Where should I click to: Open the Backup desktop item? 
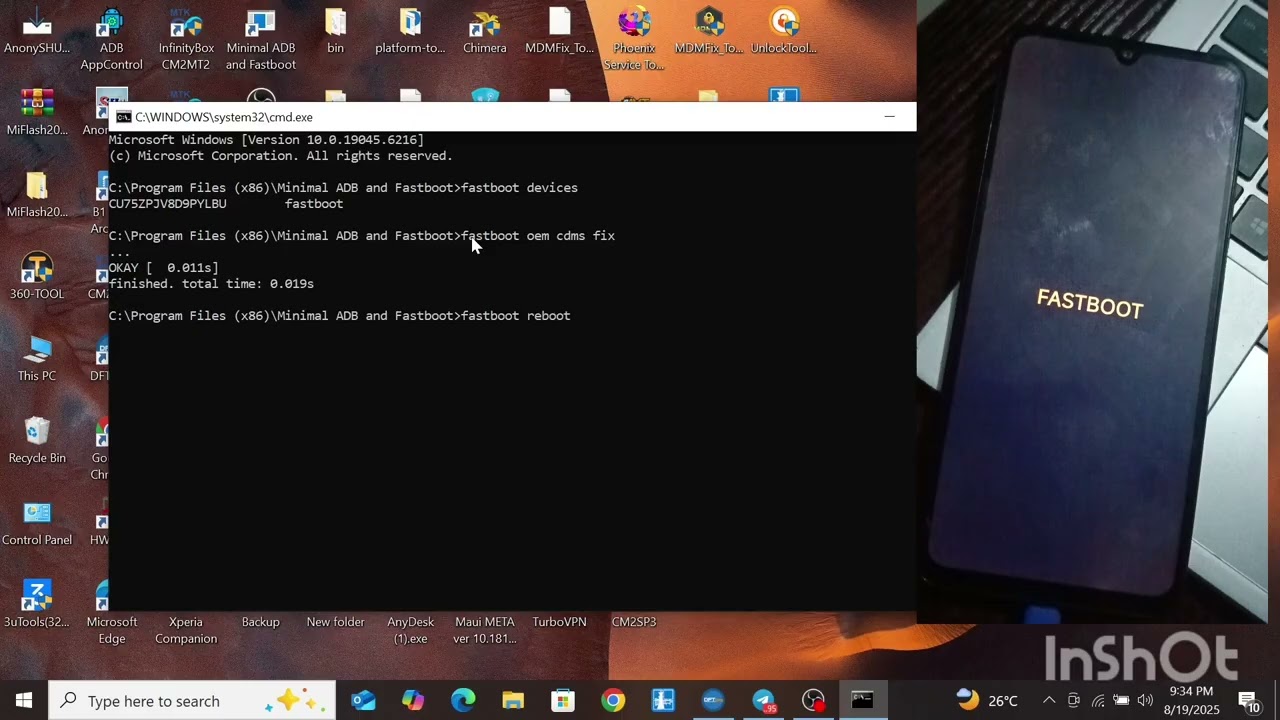260,621
